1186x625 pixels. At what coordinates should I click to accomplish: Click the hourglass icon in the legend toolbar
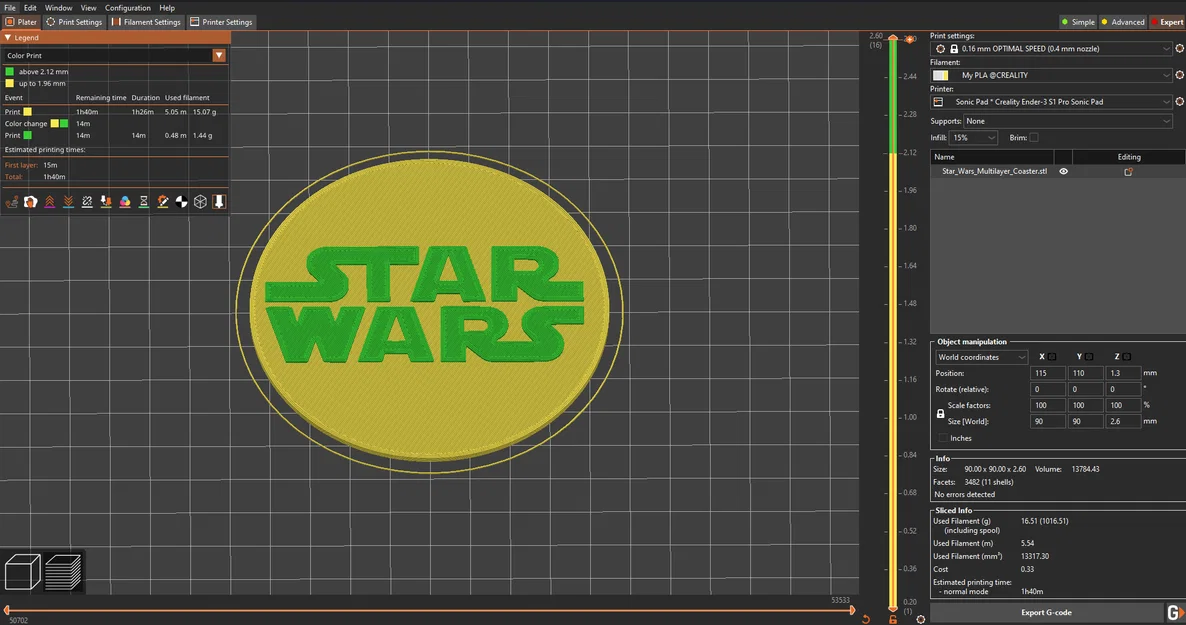tap(142, 201)
